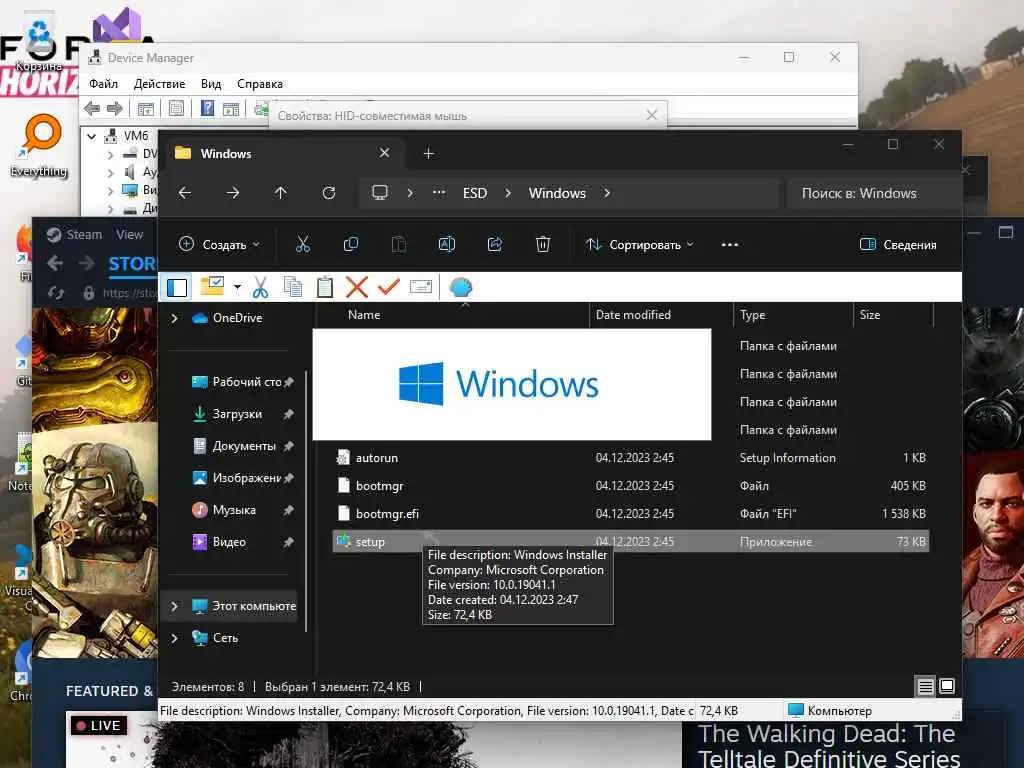Open Видео in the sidebar
Image resolution: width=1024 pixels, height=768 pixels.
pyautogui.click(x=242, y=542)
